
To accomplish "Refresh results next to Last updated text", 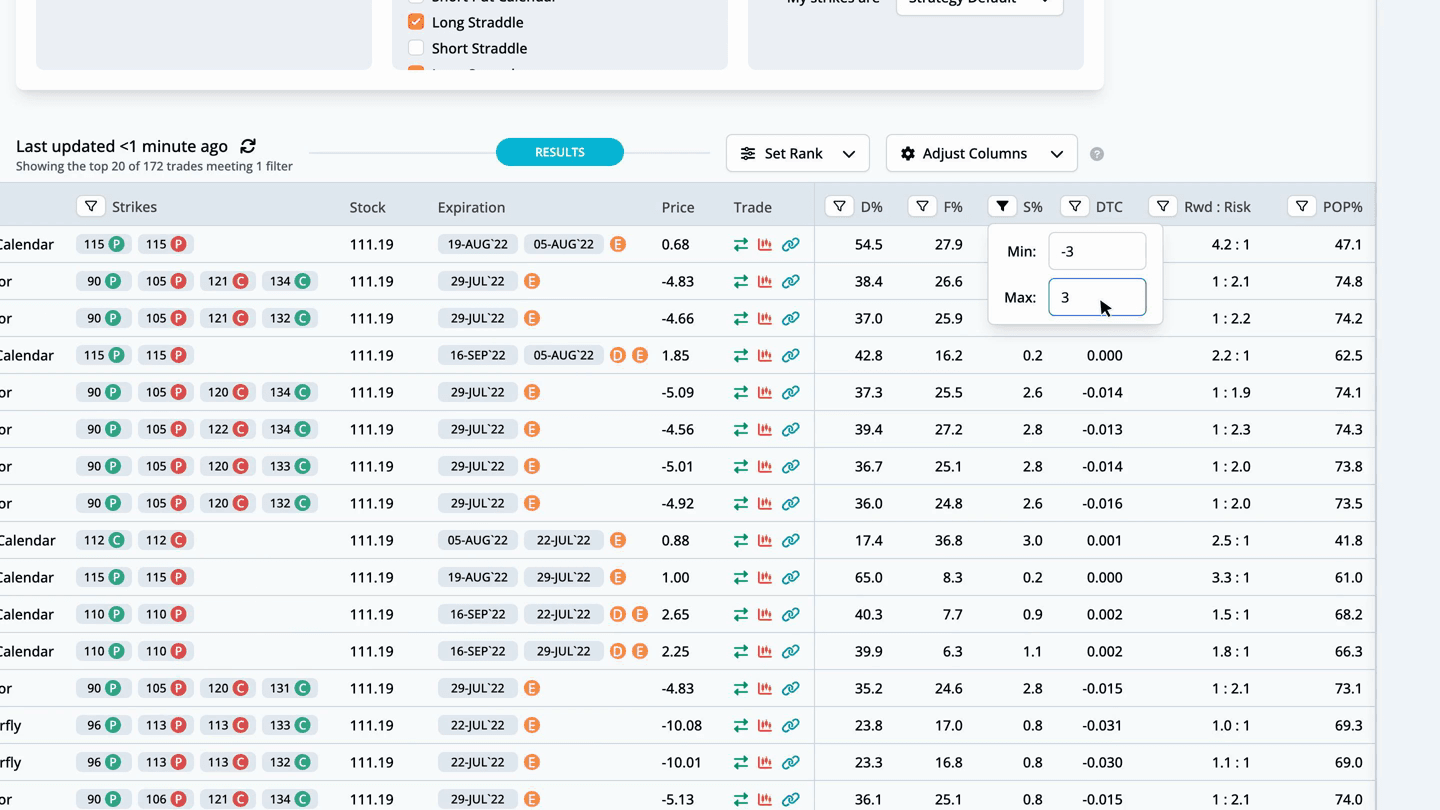I will click(248, 146).
